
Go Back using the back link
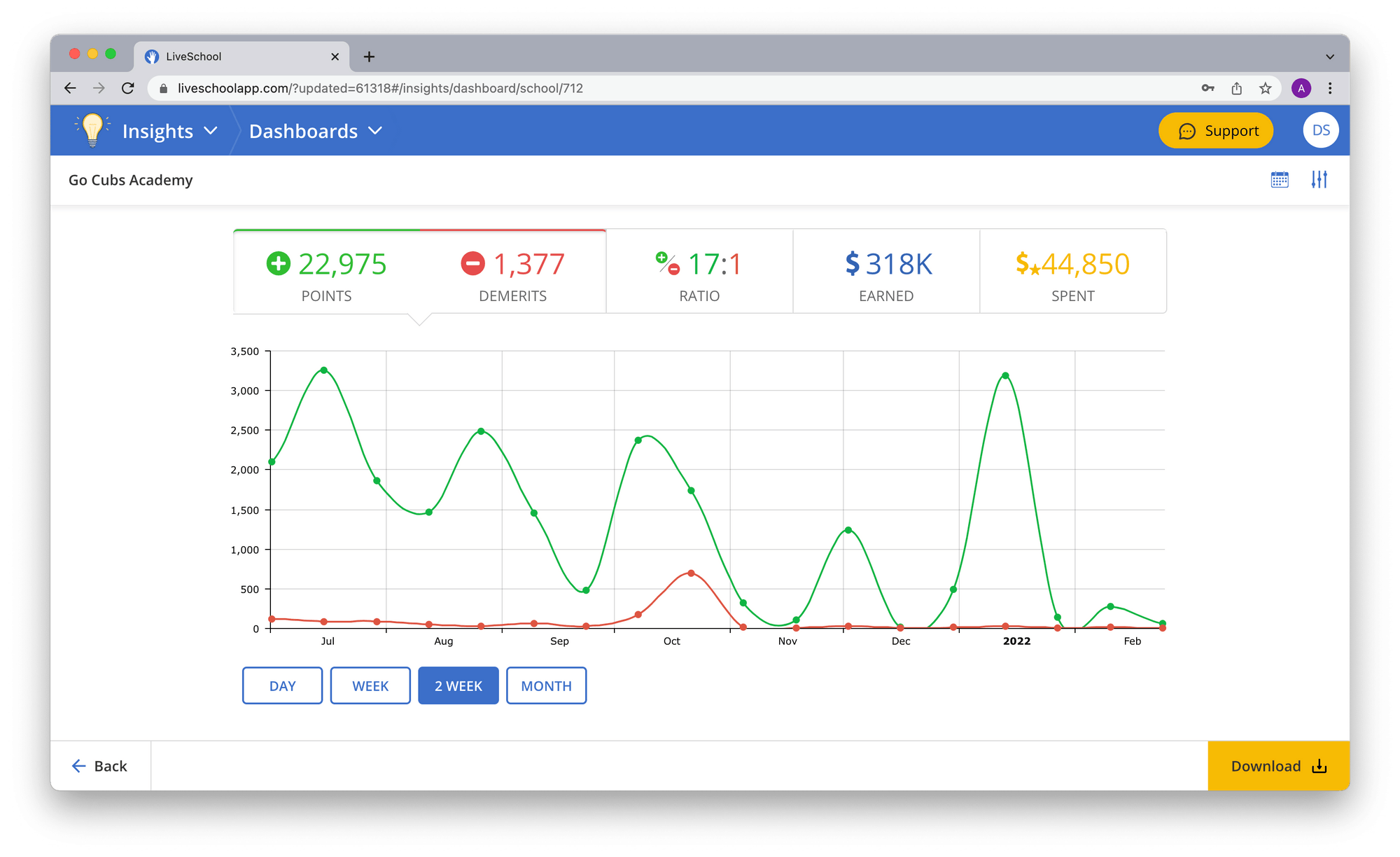[100, 765]
